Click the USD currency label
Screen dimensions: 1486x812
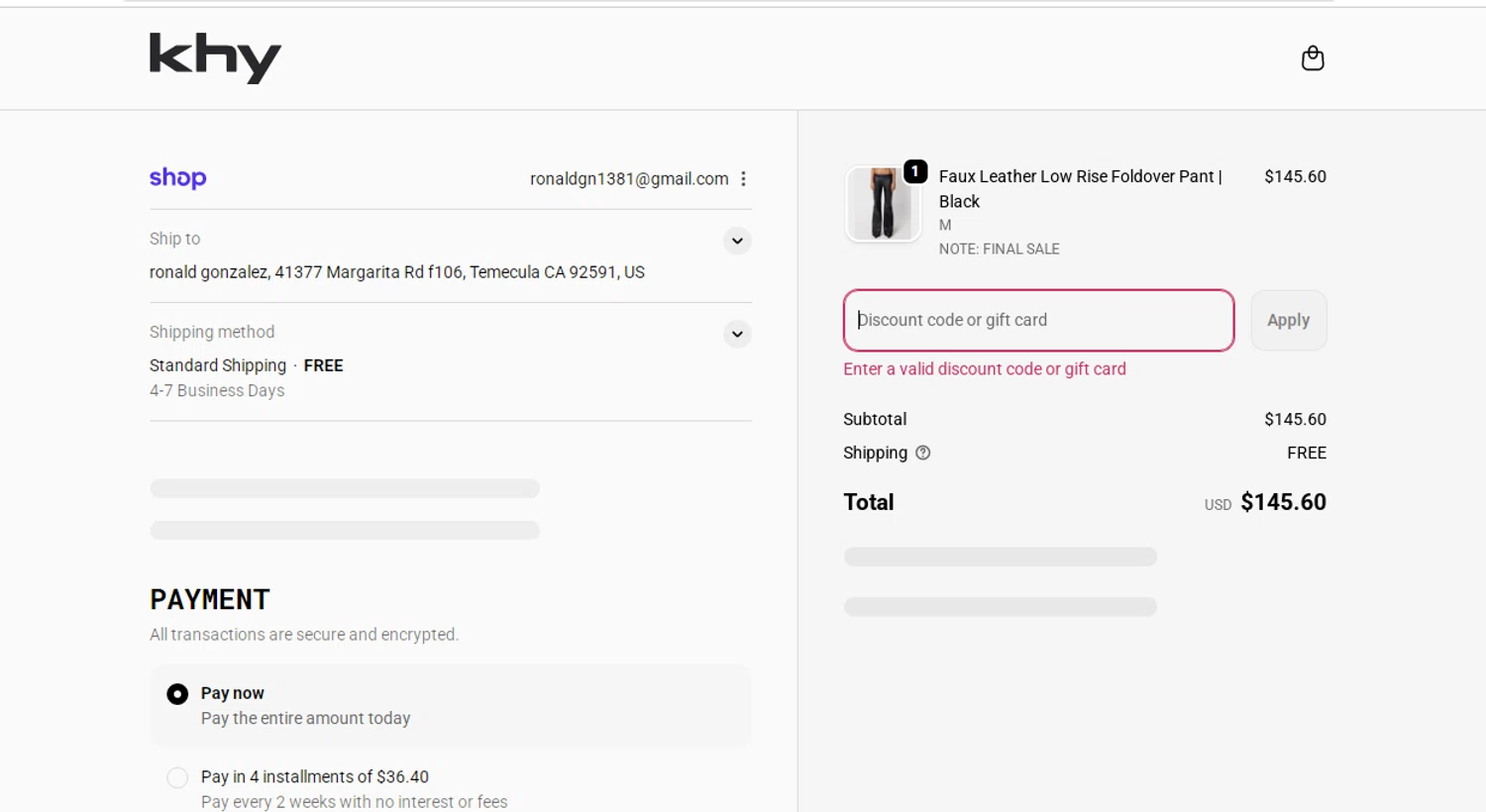(1218, 505)
